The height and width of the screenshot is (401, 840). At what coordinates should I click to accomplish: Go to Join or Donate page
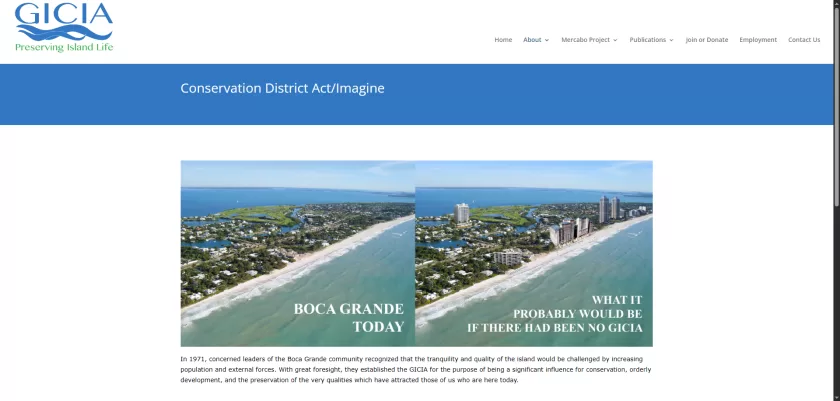click(706, 40)
